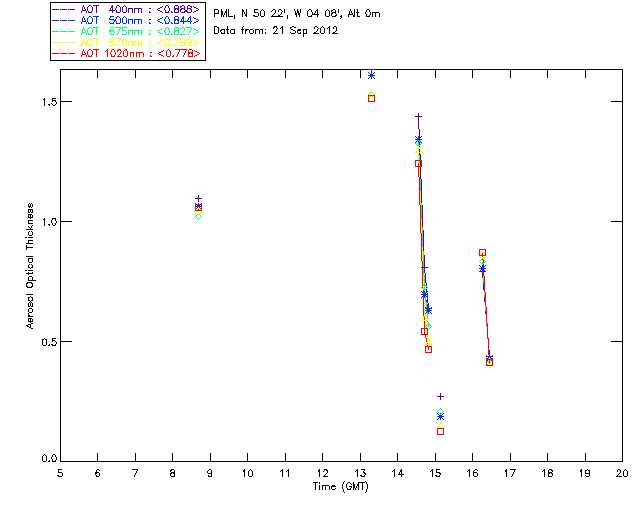
Task: Click the x-axis tick label 9
Action: click(x=210, y=473)
